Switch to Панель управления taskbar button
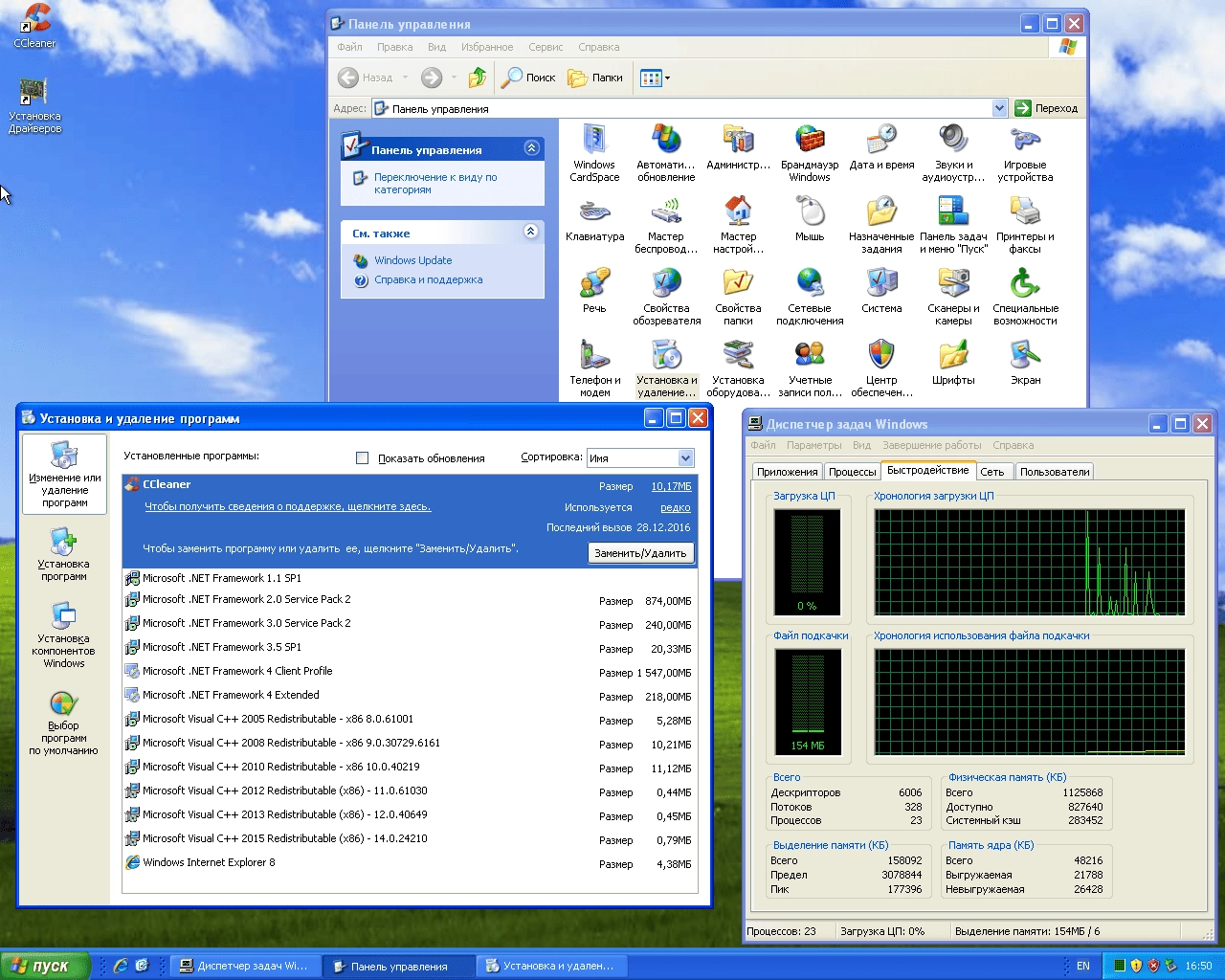The width and height of the screenshot is (1225, 980). click(398, 966)
